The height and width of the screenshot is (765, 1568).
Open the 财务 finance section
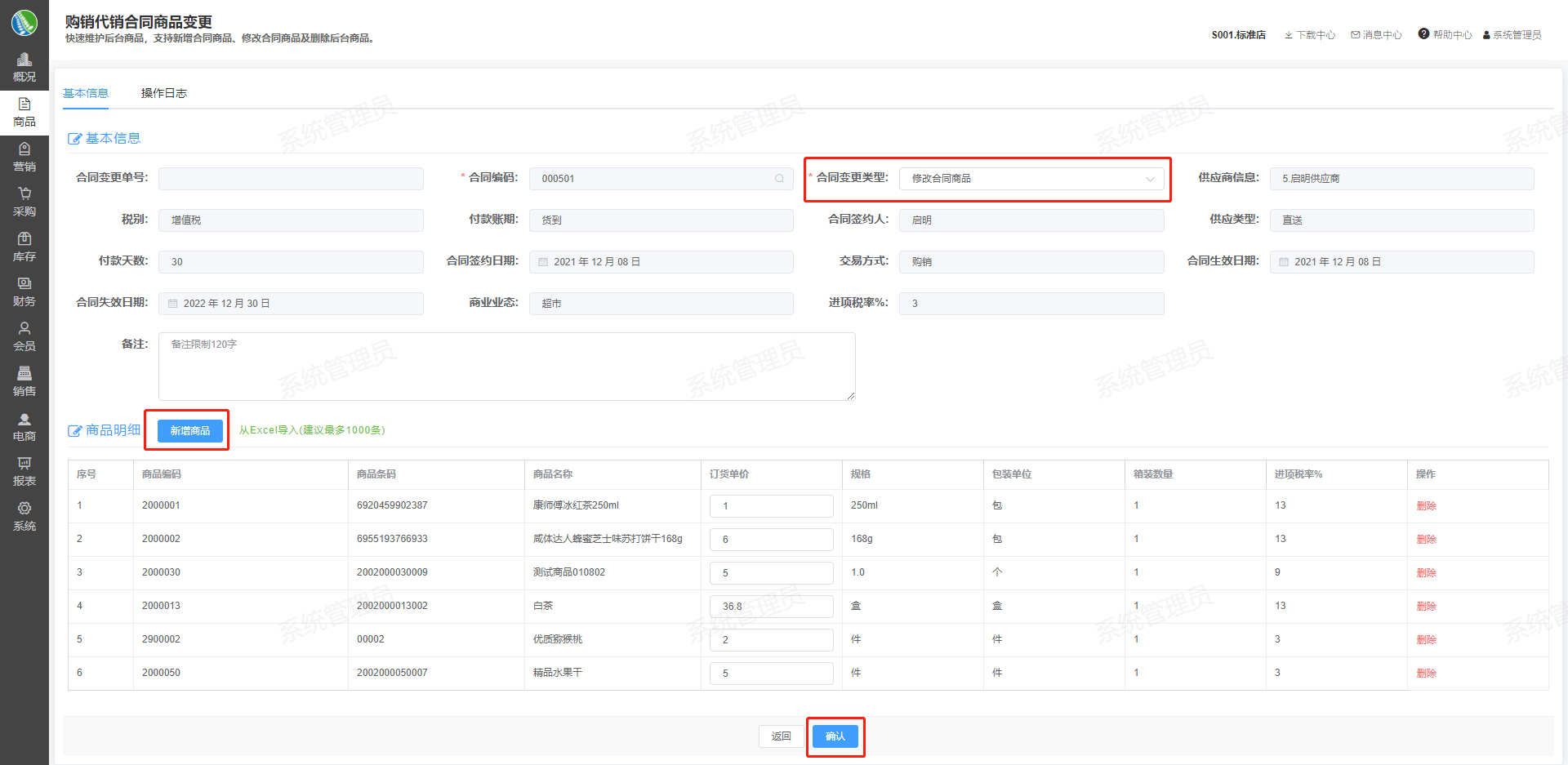point(24,292)
